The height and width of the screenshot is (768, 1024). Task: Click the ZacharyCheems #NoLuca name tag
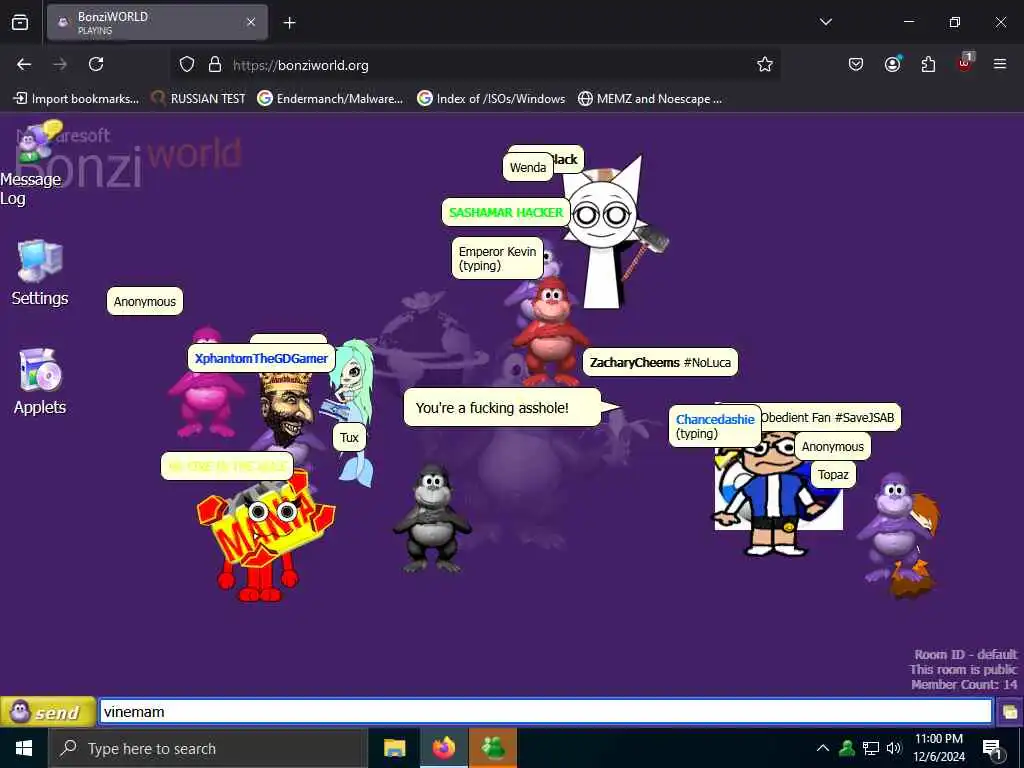[x=660, y=362]
